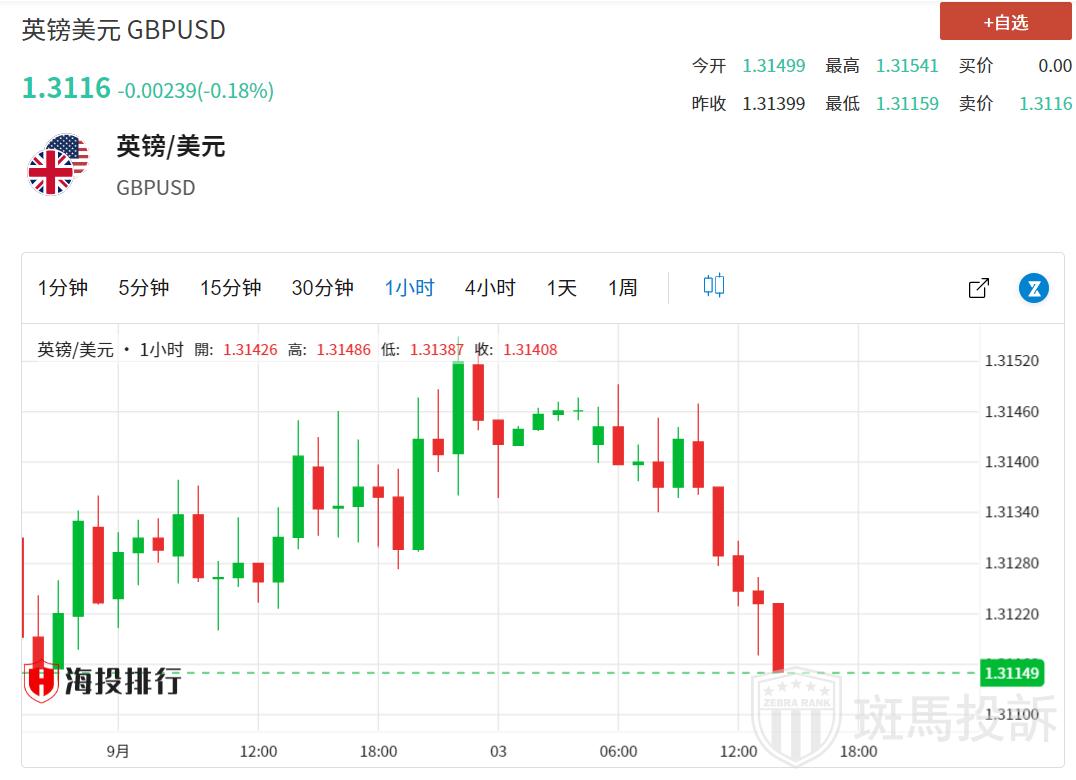Open chart in popout window icon
Screen dimensions: 1076x780
click(x=978, y=288)
